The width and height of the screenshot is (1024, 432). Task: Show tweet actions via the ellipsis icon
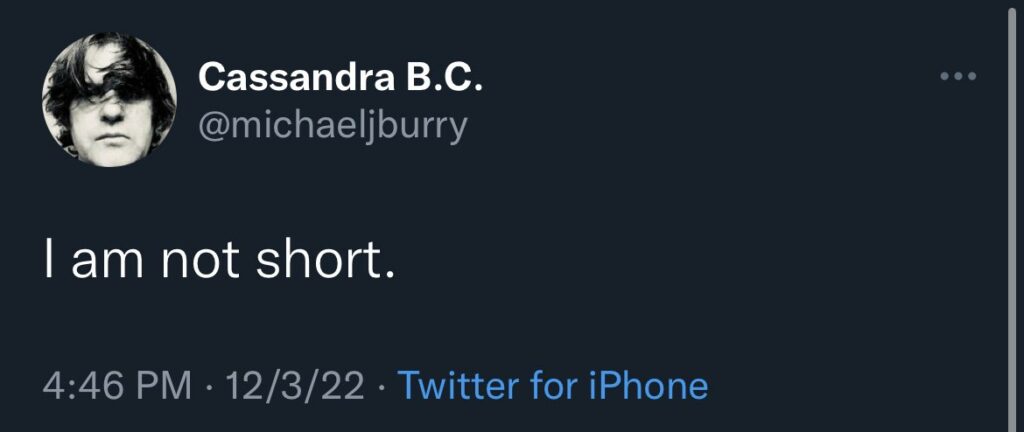click(958, 77)
